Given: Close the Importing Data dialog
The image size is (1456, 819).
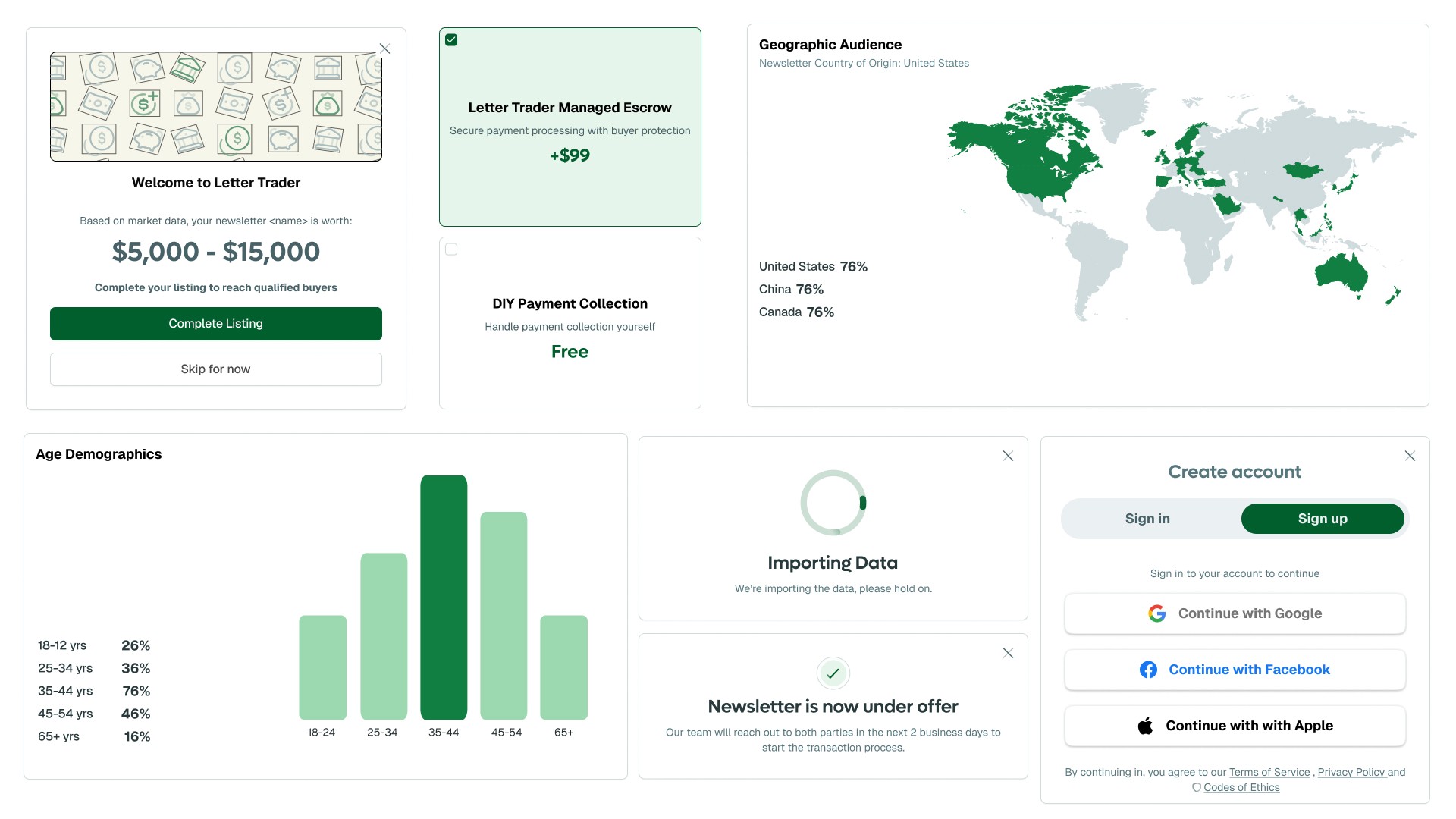Looking at the screenshot, I should pos(1008,456).
